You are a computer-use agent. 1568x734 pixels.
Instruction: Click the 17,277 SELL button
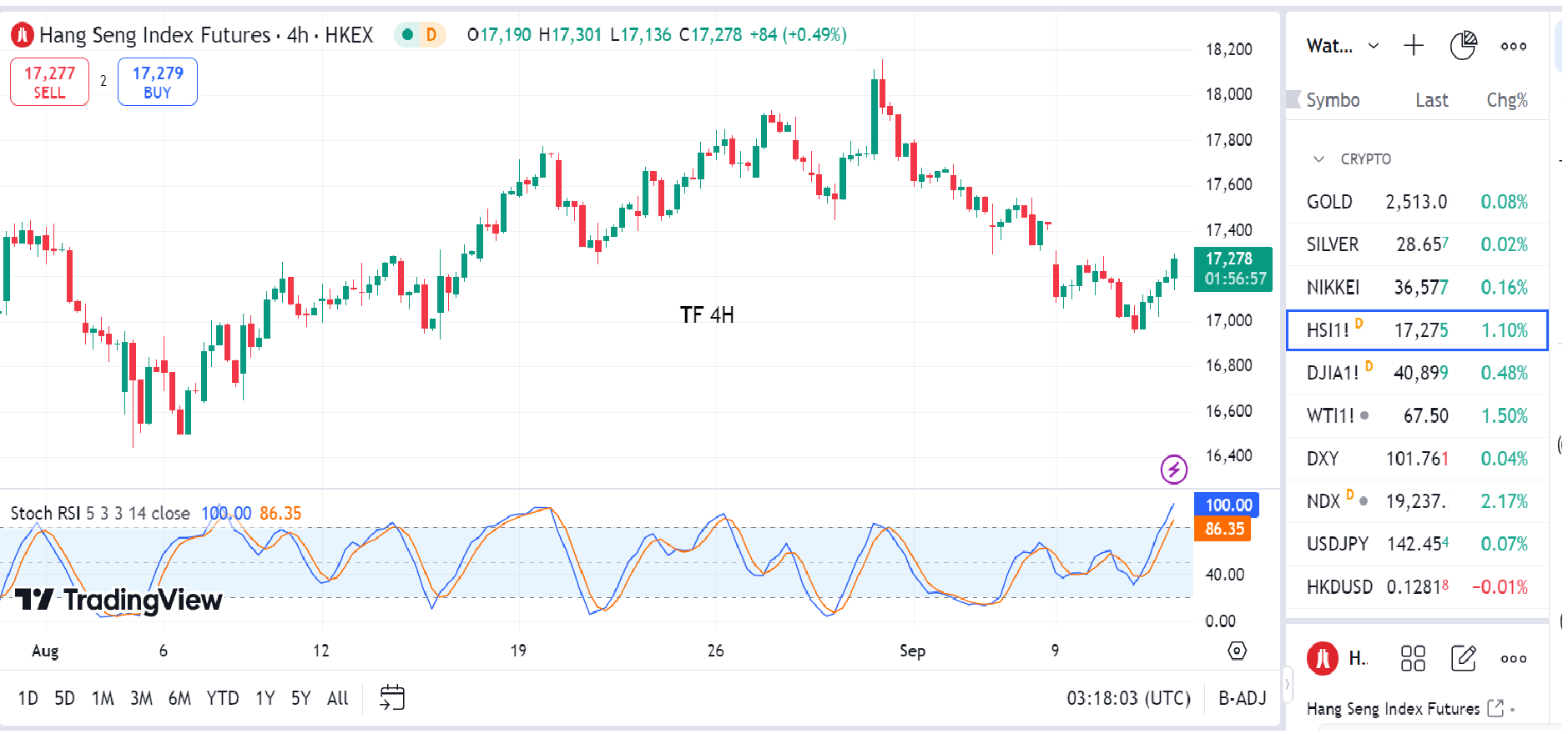click(50, 82)
